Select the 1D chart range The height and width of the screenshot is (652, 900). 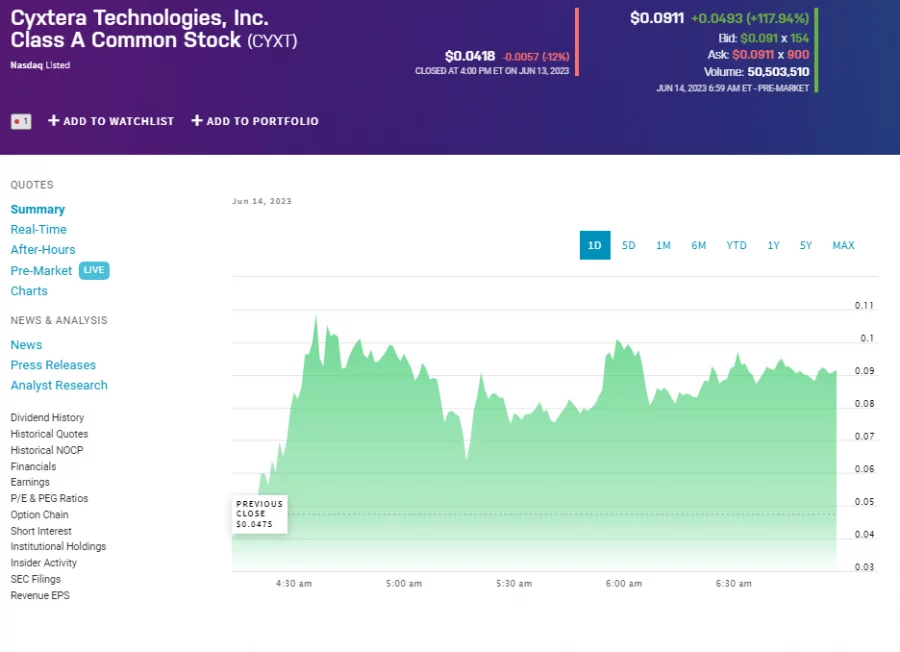[x=594, y=245]
